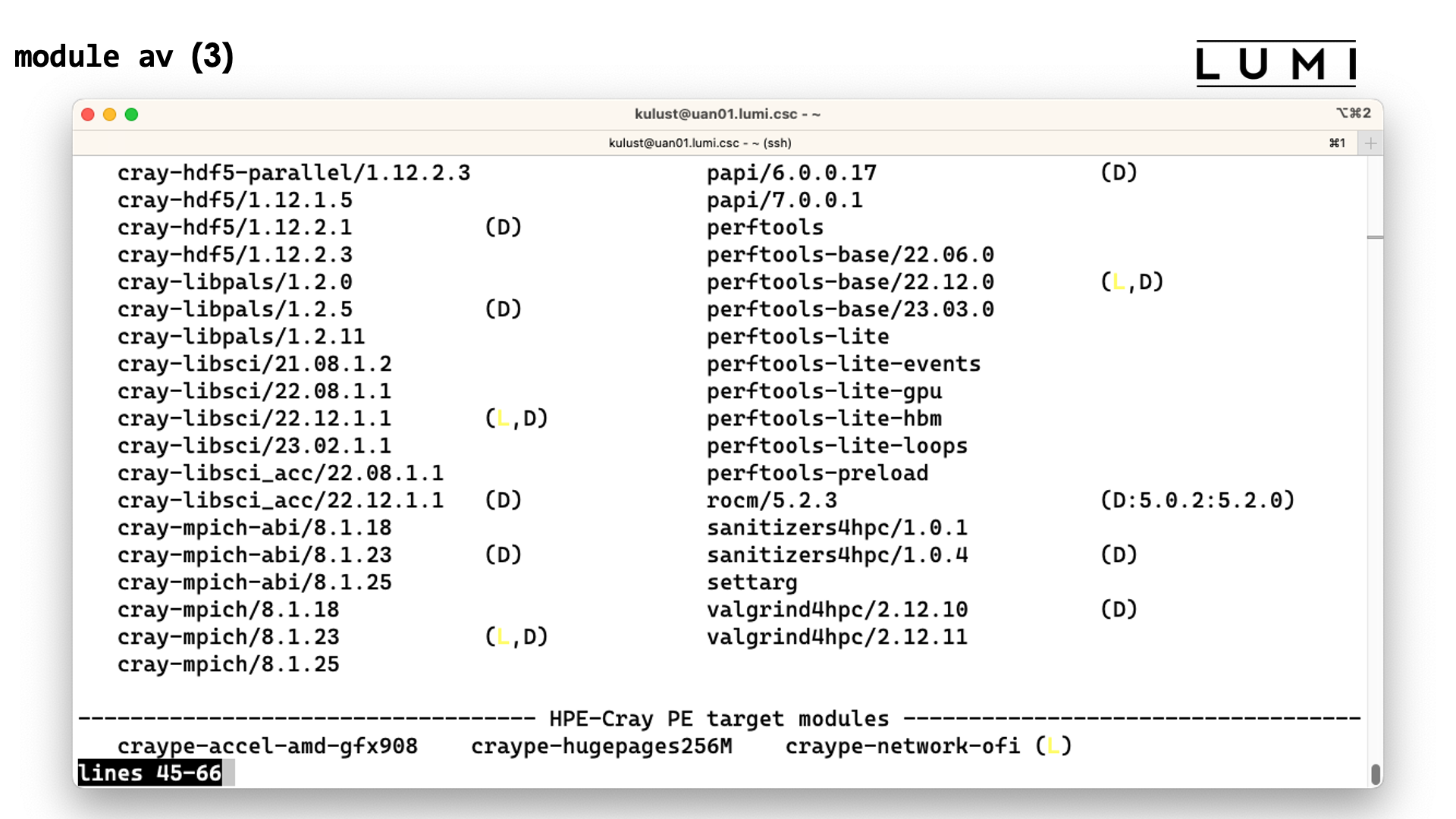Click cray-libpals/1.2.5 entry

pos(235,309)
